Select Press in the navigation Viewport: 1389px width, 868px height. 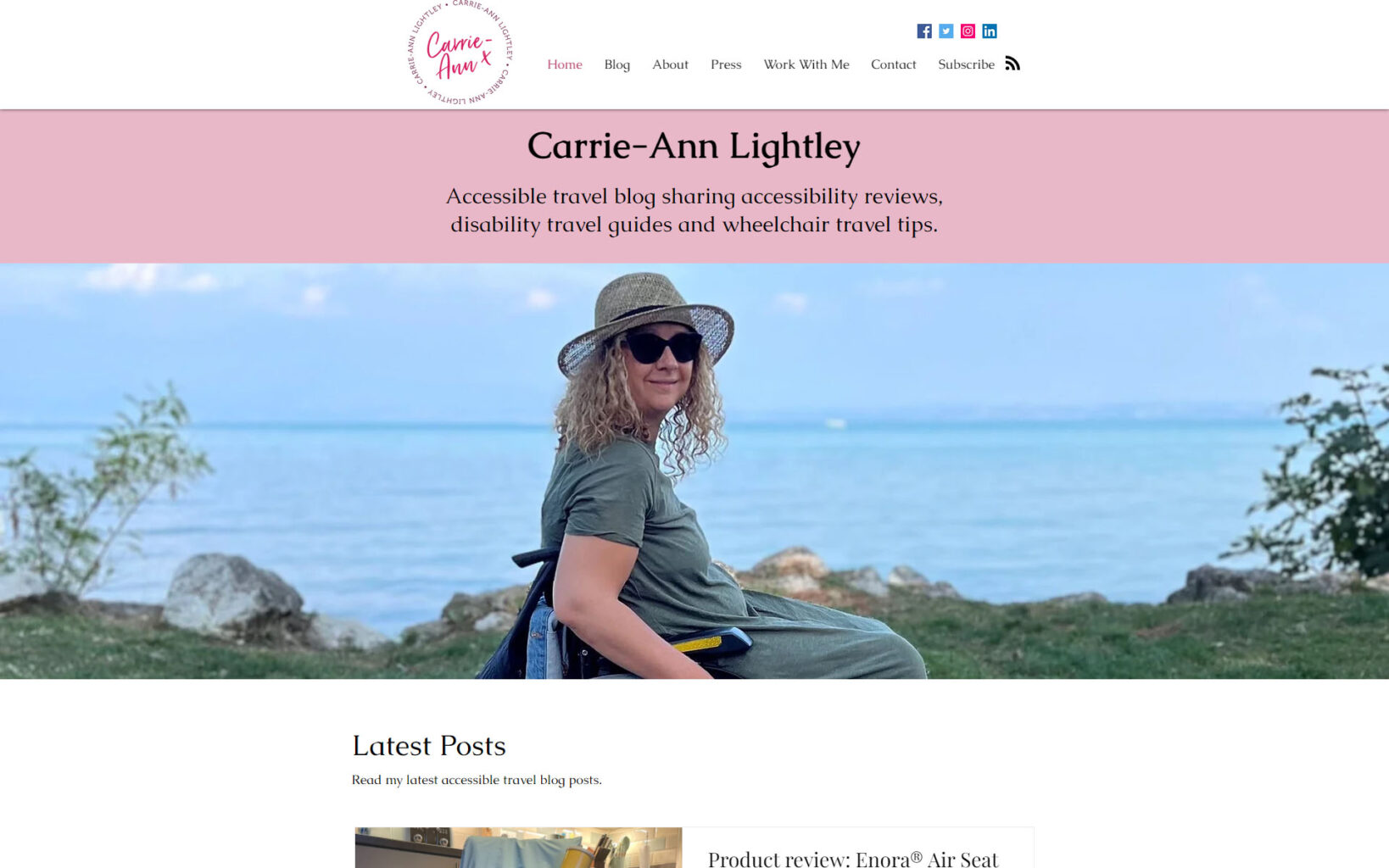click(726, 64)
